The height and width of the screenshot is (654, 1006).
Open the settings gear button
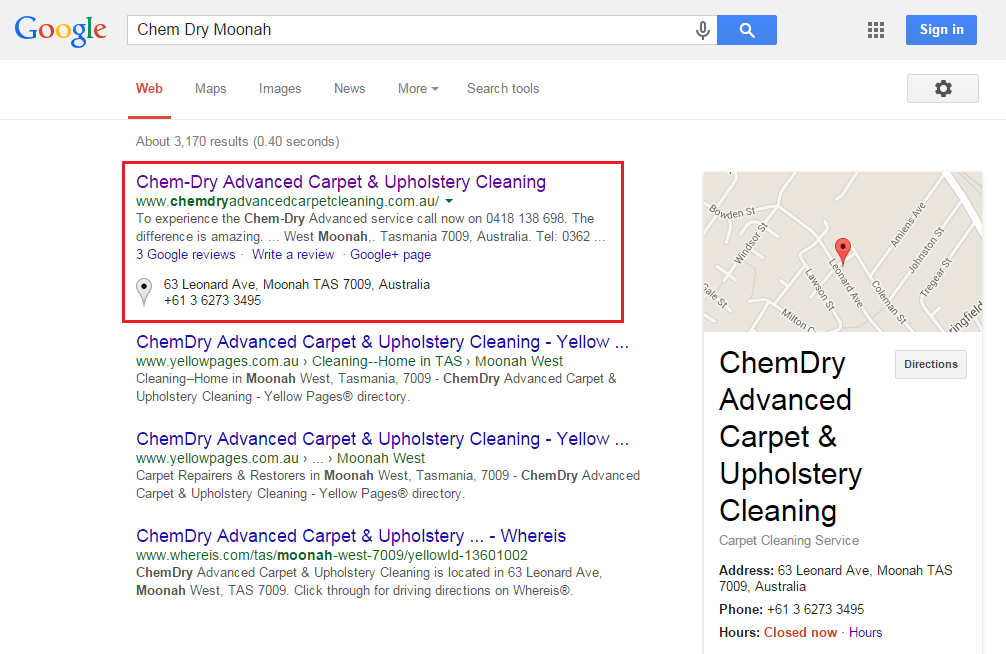(x=942, y=89)
